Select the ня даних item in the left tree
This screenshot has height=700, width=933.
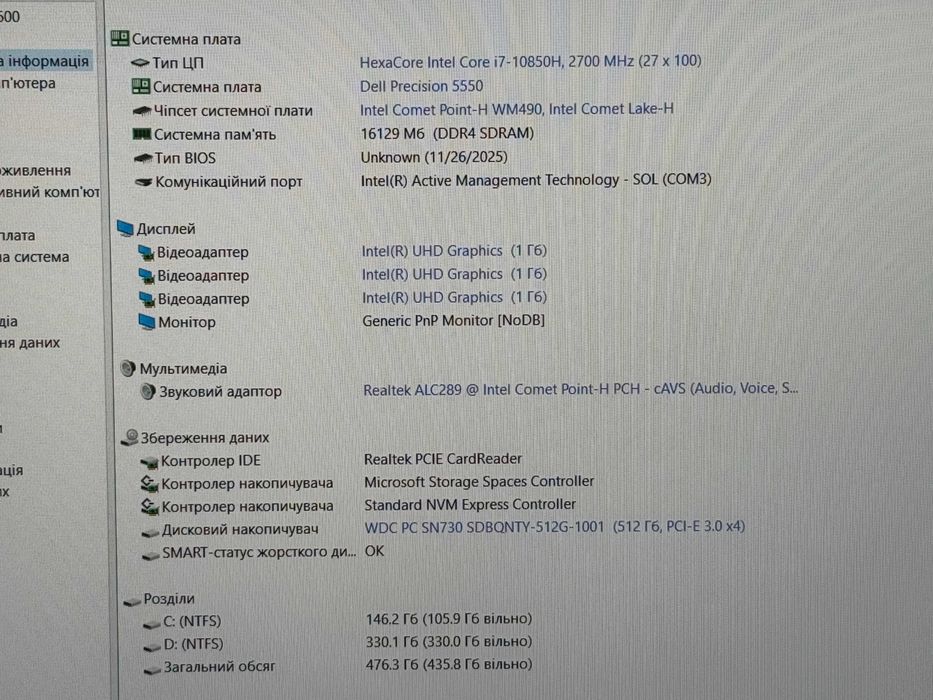tap(30, 343)
